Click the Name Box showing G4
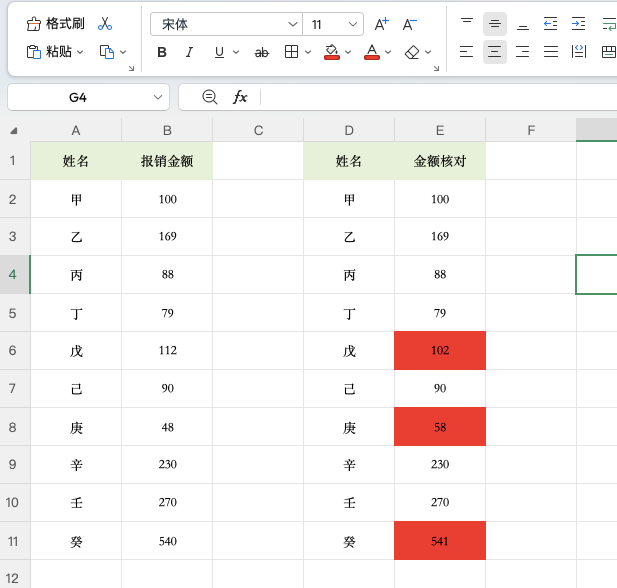 pos(78,97)
